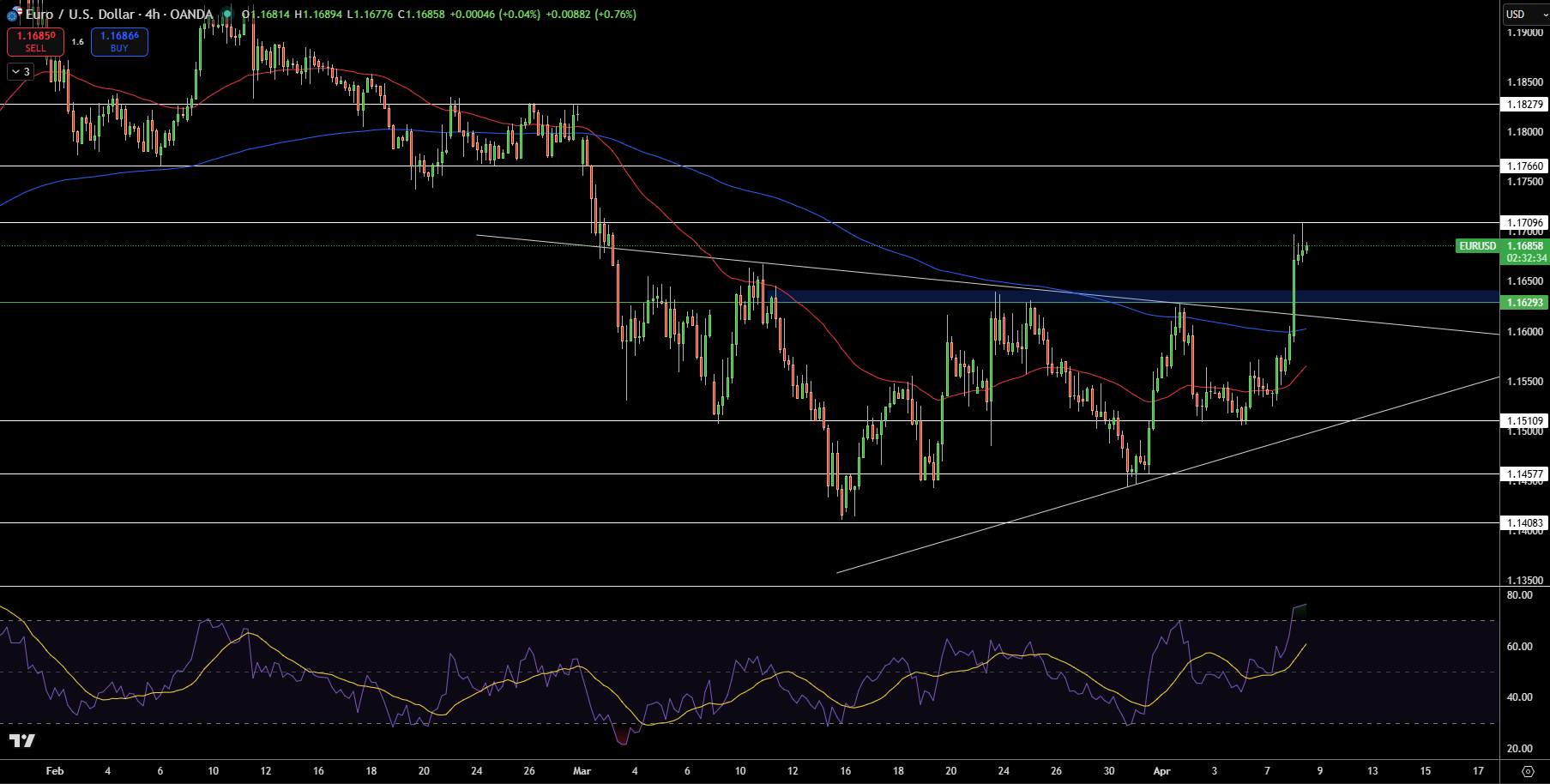The image size is (1550, 784).
Task: Click the blue 1.16866 BUY button
Action: coord(119,42)
